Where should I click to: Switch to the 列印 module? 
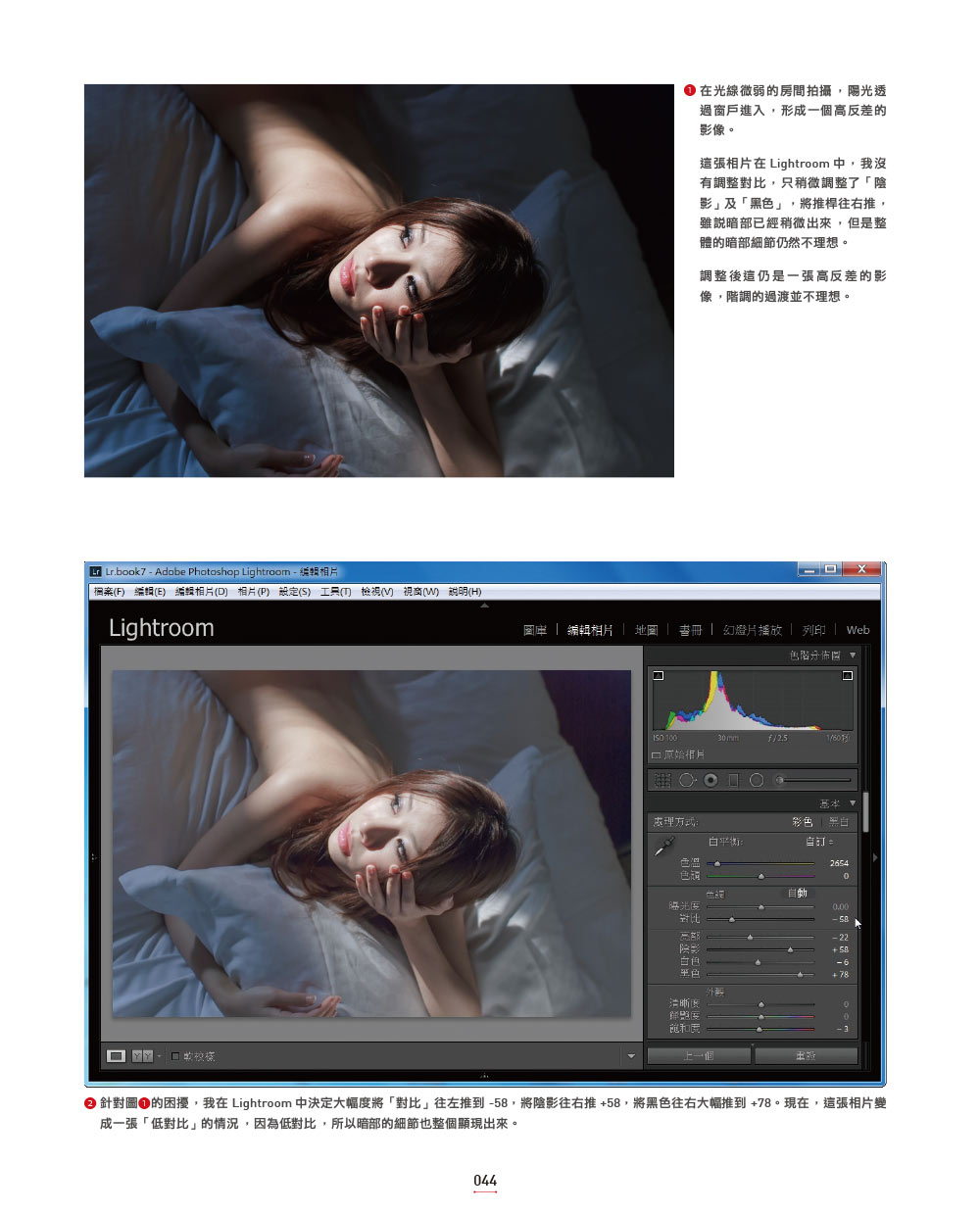[814, 630]
